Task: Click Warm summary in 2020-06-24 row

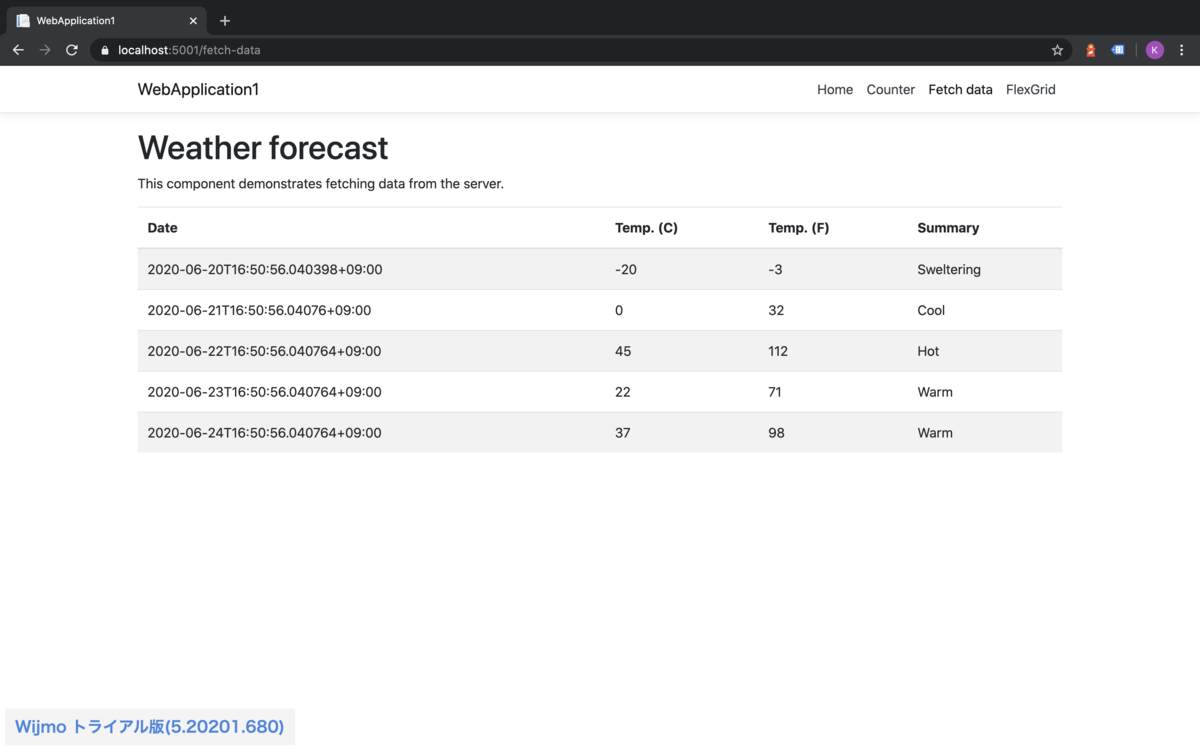Action: (x=984, y=433)
